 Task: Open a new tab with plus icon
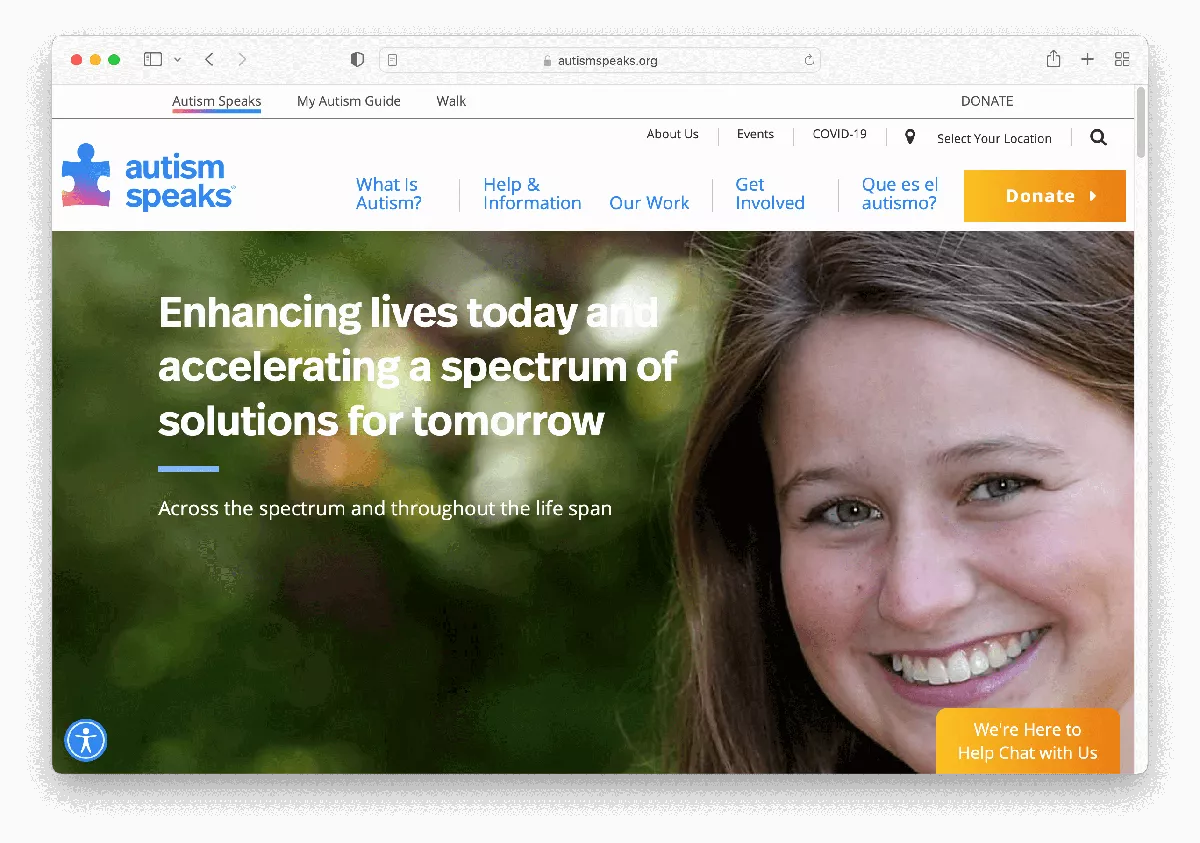1087,60
